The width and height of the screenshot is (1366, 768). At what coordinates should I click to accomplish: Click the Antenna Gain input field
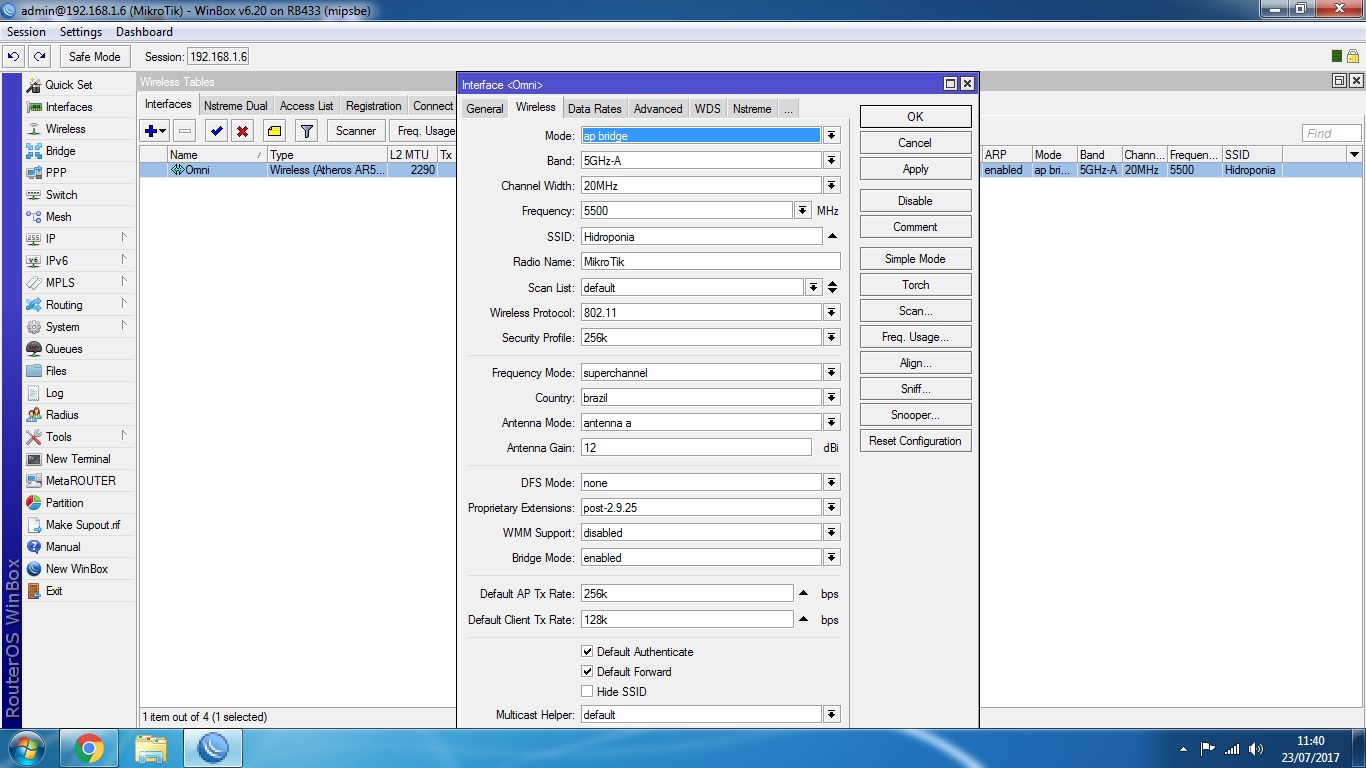(696, 448)
